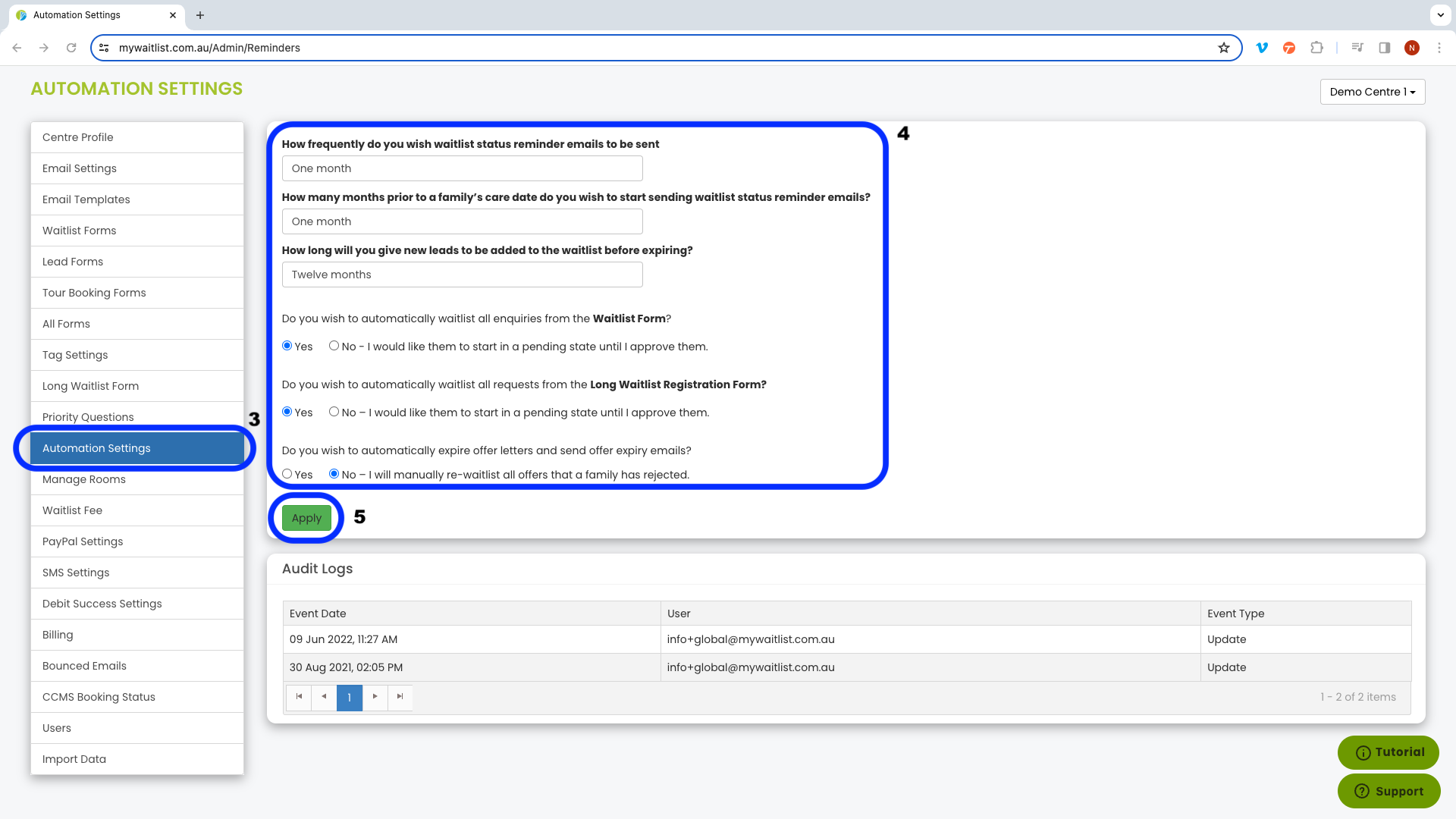Open Tour Booking Forms in sidebar
The height and width of the screenshot is (819, 1456).
pos(137,293)
